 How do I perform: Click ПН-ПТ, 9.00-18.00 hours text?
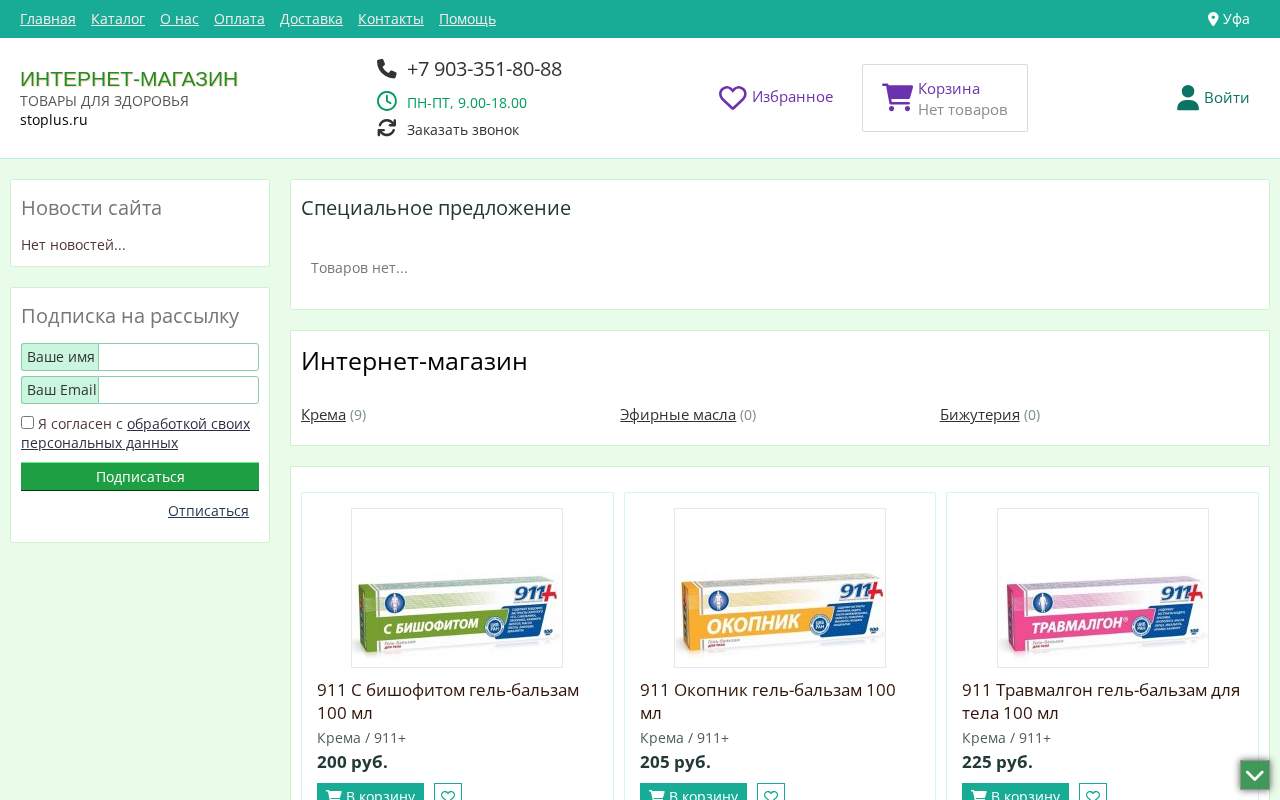pos(467,103)
